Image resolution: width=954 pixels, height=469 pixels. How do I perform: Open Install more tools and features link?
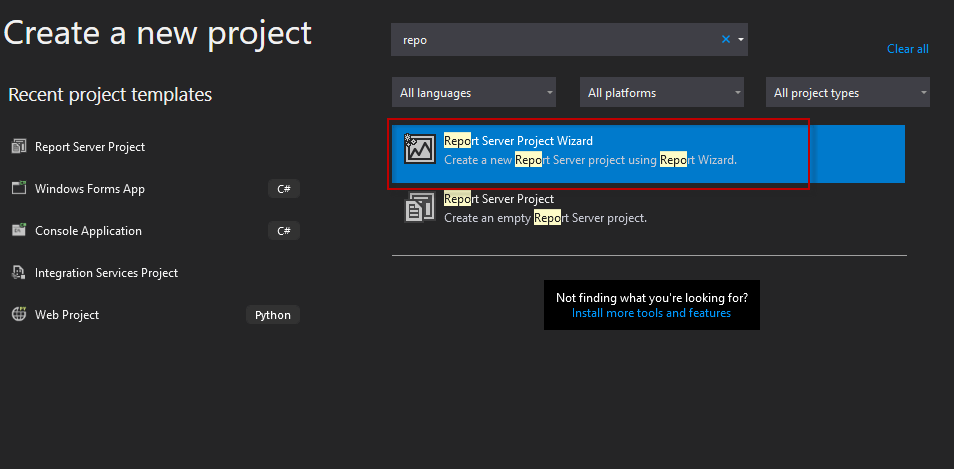point(651,313)
